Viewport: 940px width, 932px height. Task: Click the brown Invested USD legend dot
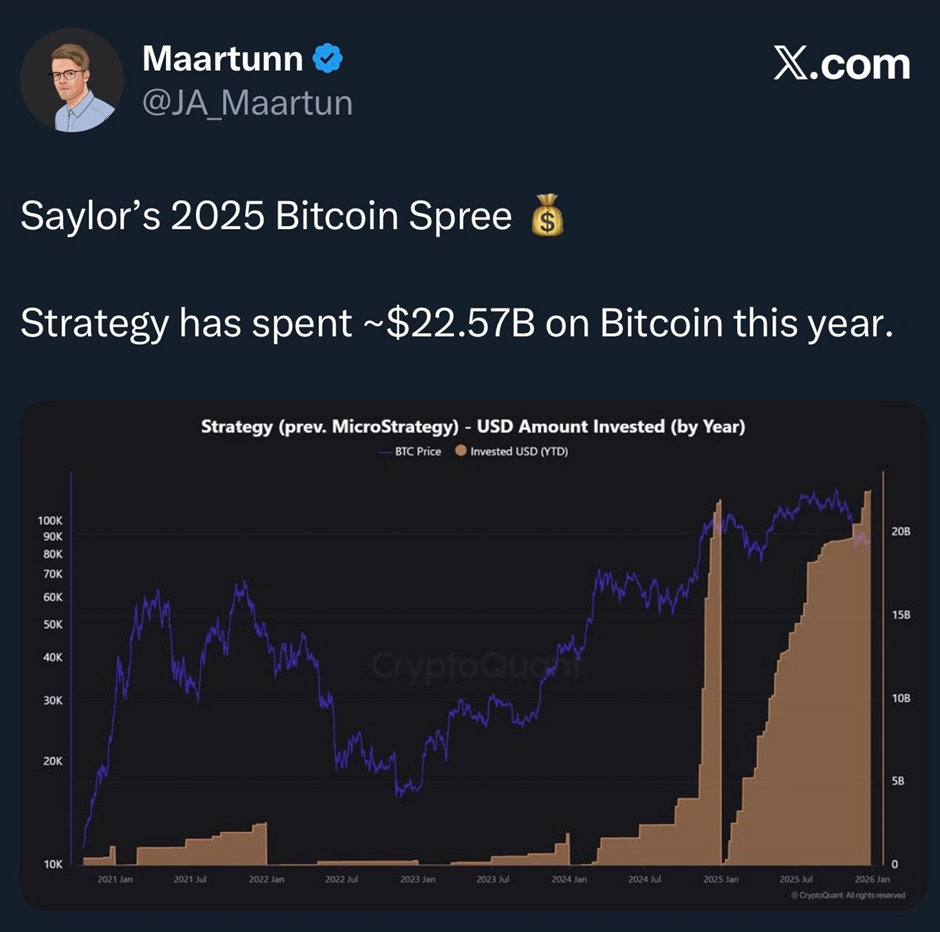(460, 452)
